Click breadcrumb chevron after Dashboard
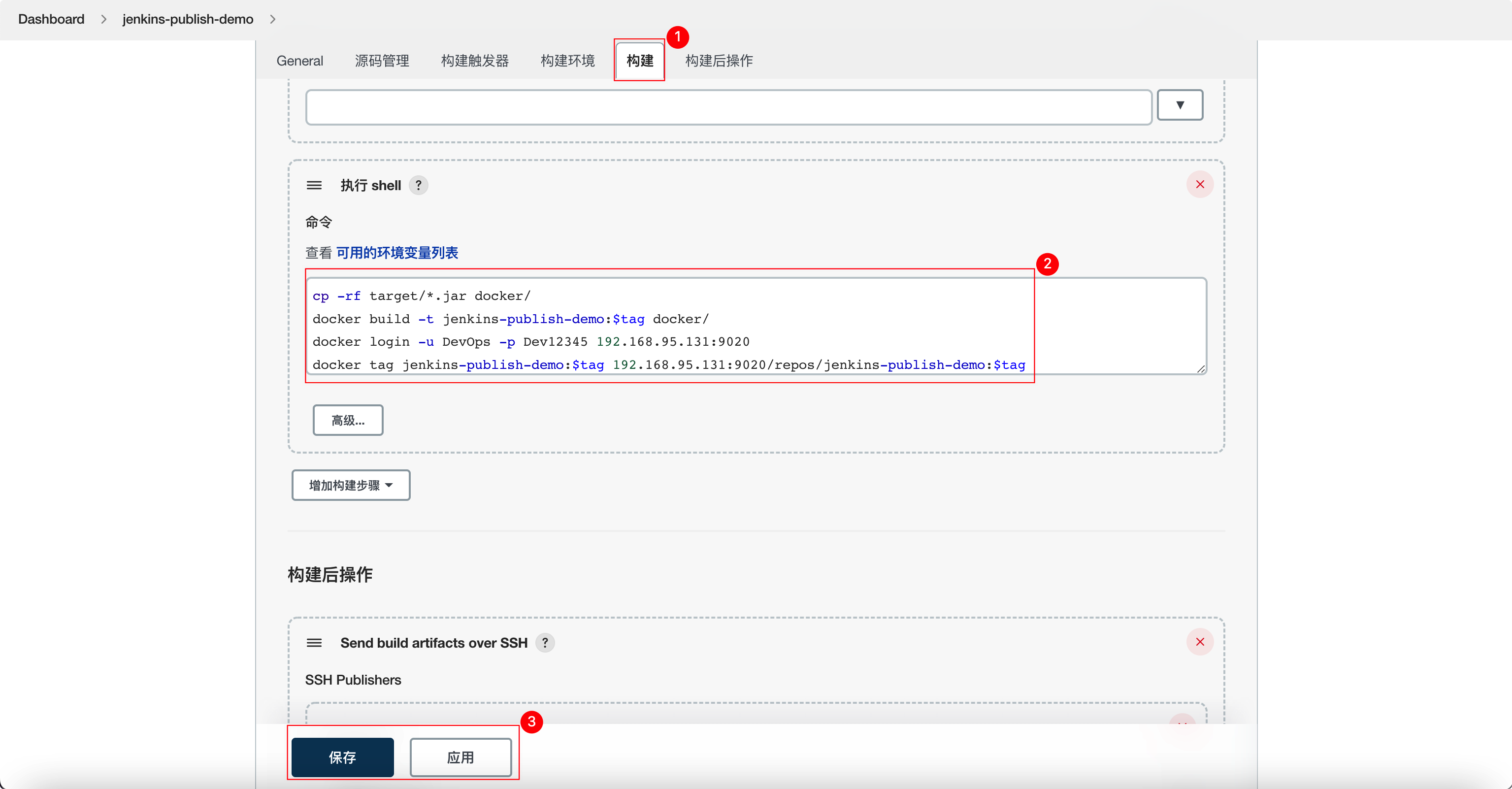The image size is (1512, 789). tap(103, 19)
